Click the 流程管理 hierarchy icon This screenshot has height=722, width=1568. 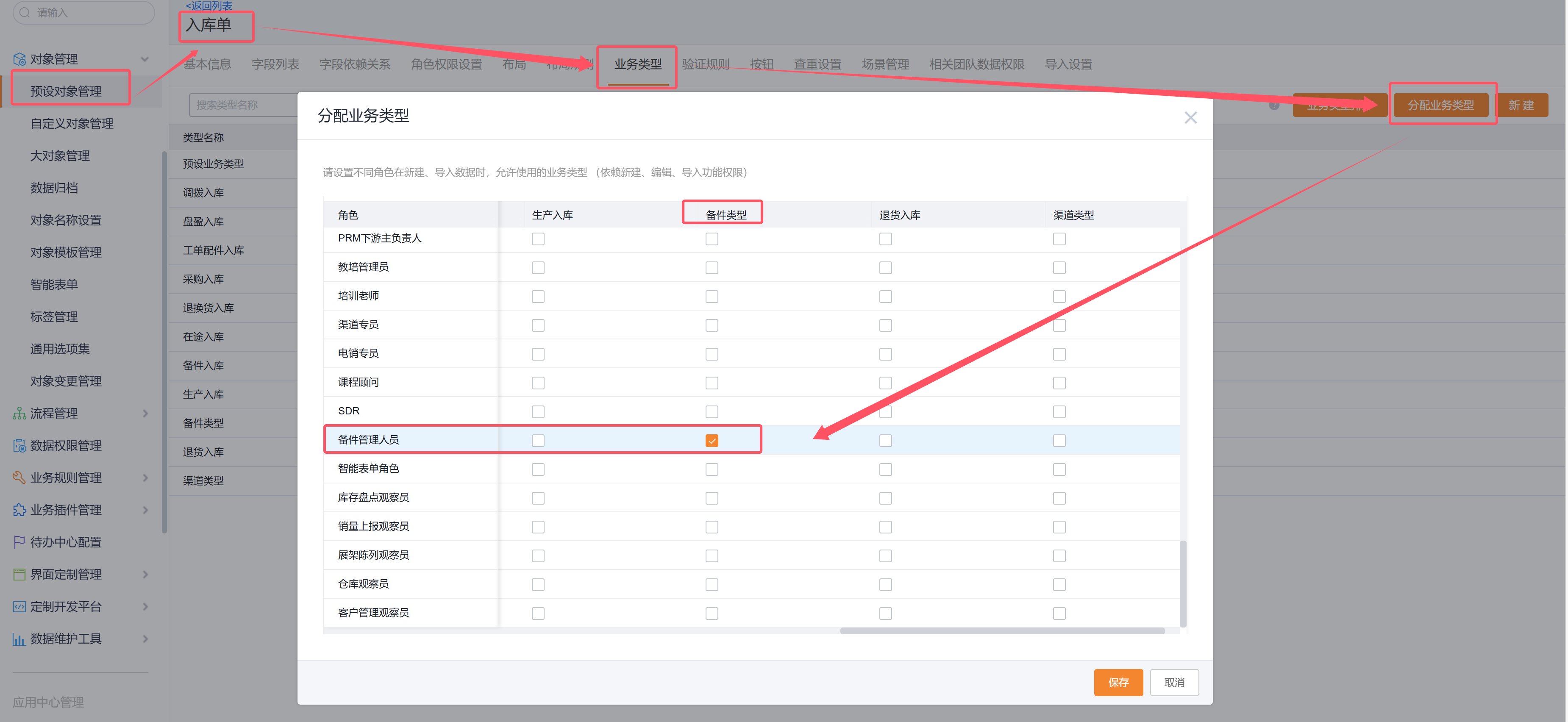pos(19,414)
